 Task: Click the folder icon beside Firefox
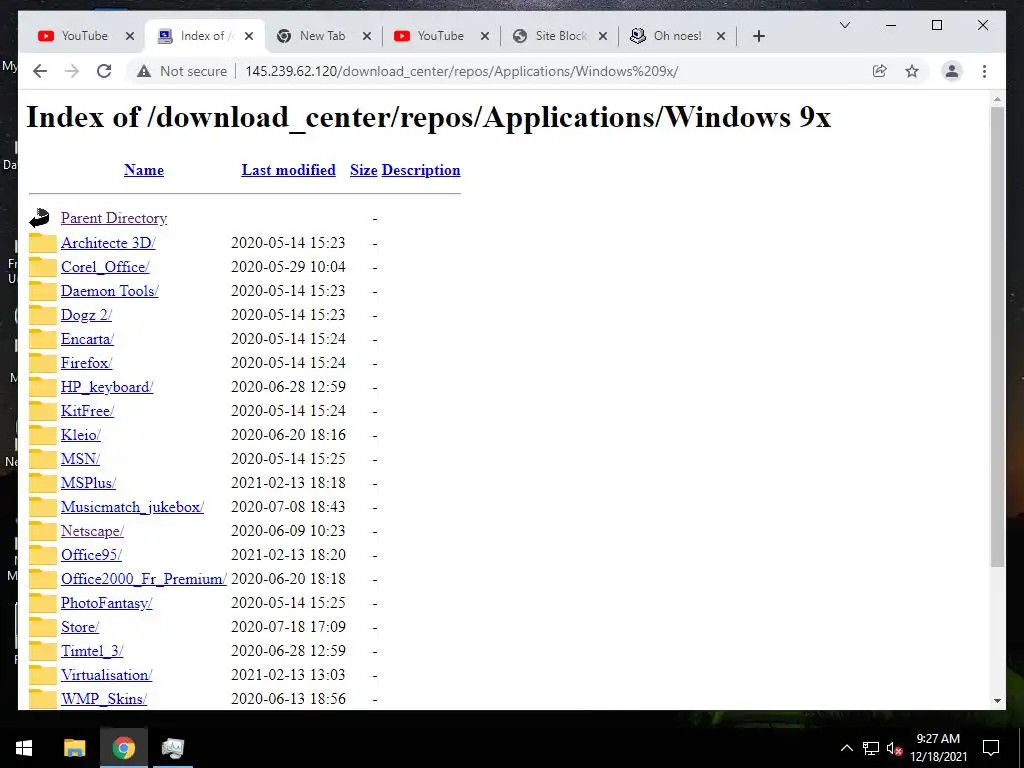42,362
